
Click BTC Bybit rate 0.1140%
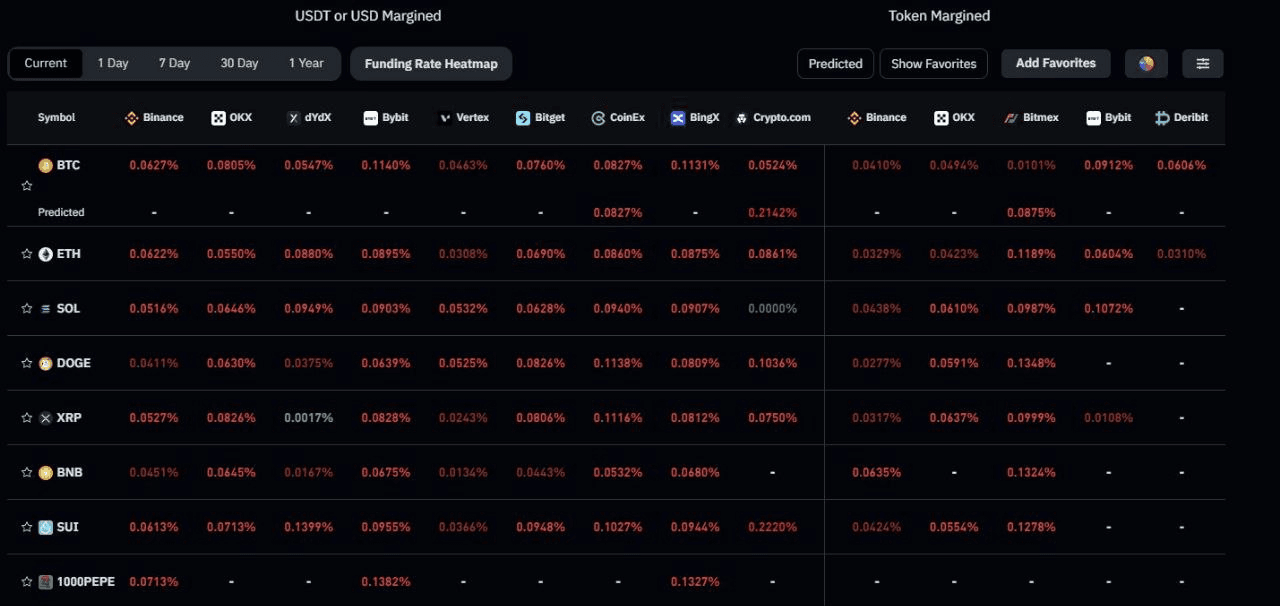click(386, 165)
